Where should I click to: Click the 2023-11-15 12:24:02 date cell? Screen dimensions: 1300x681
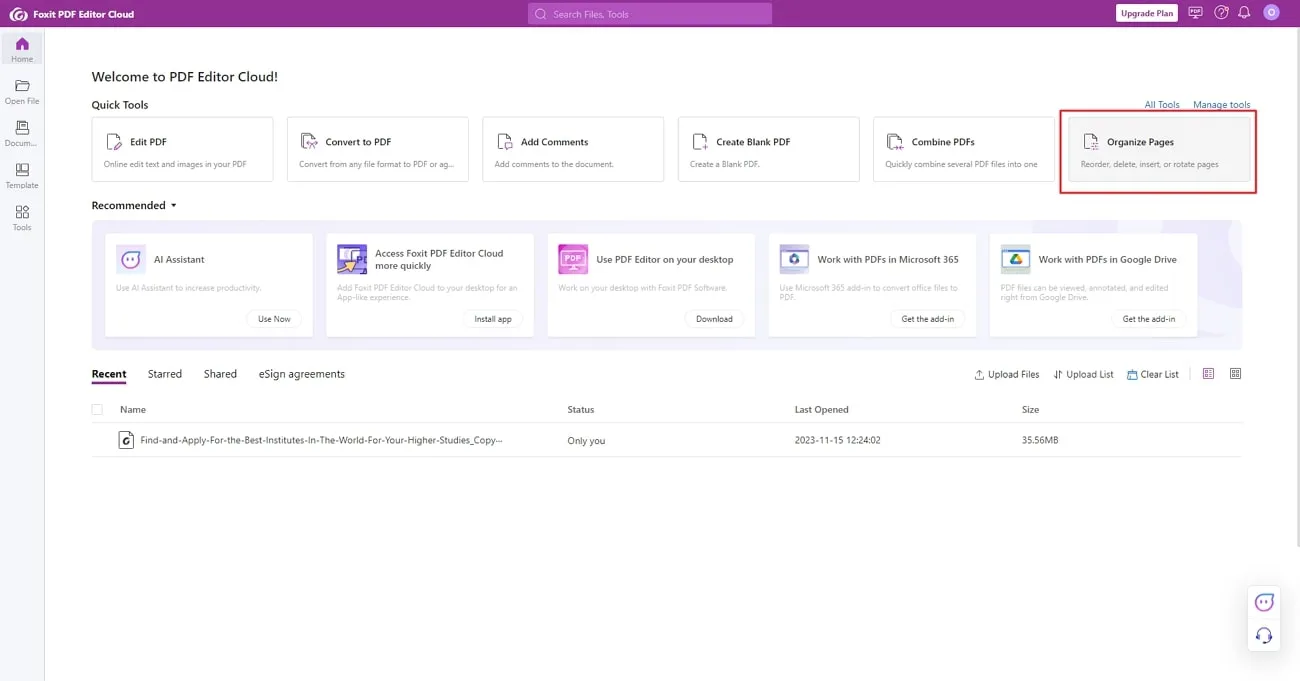tap(840, 441)
